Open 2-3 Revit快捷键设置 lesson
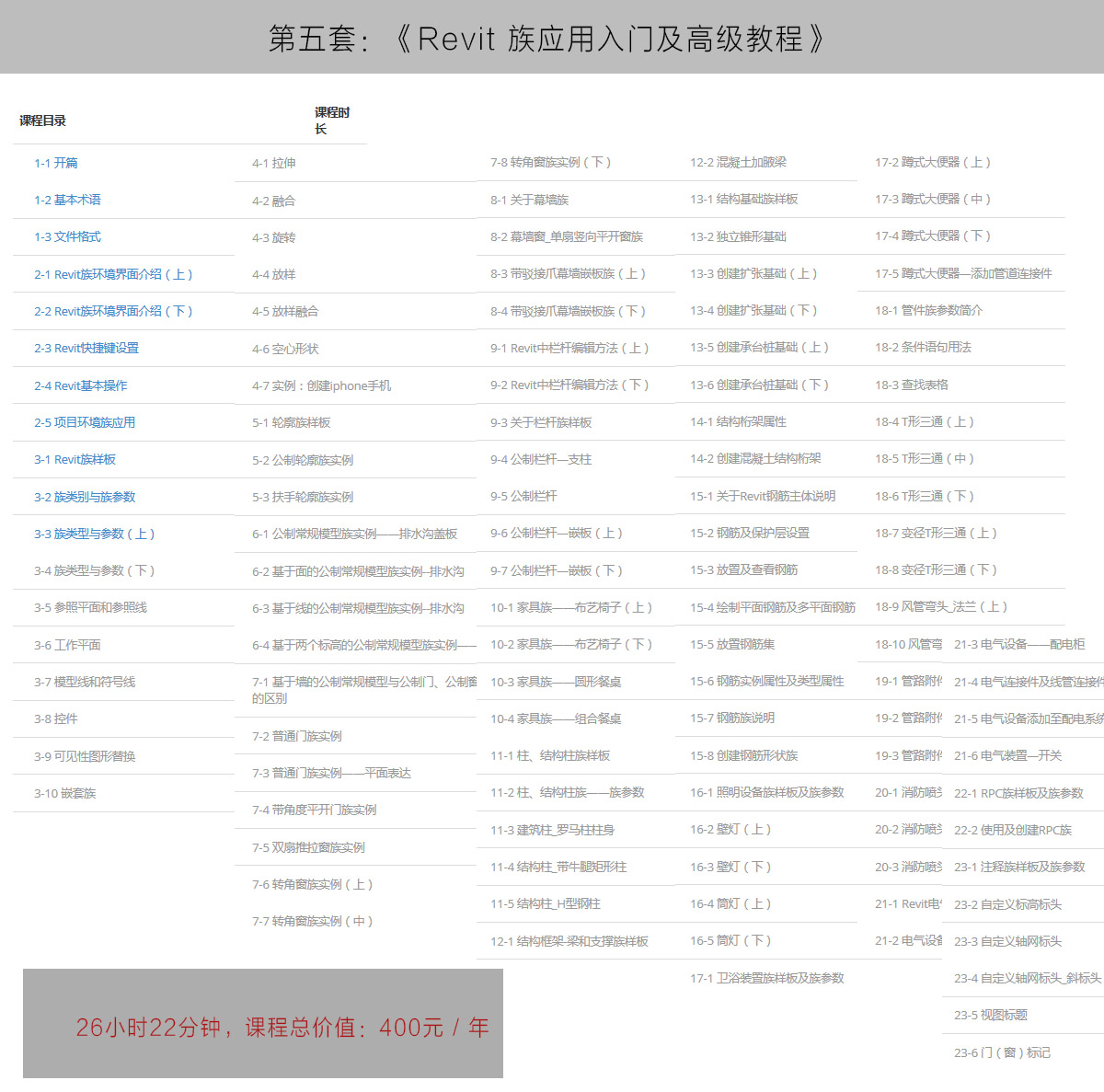Viewport: 1104px width, 1092px height. [x=86, y=348]
